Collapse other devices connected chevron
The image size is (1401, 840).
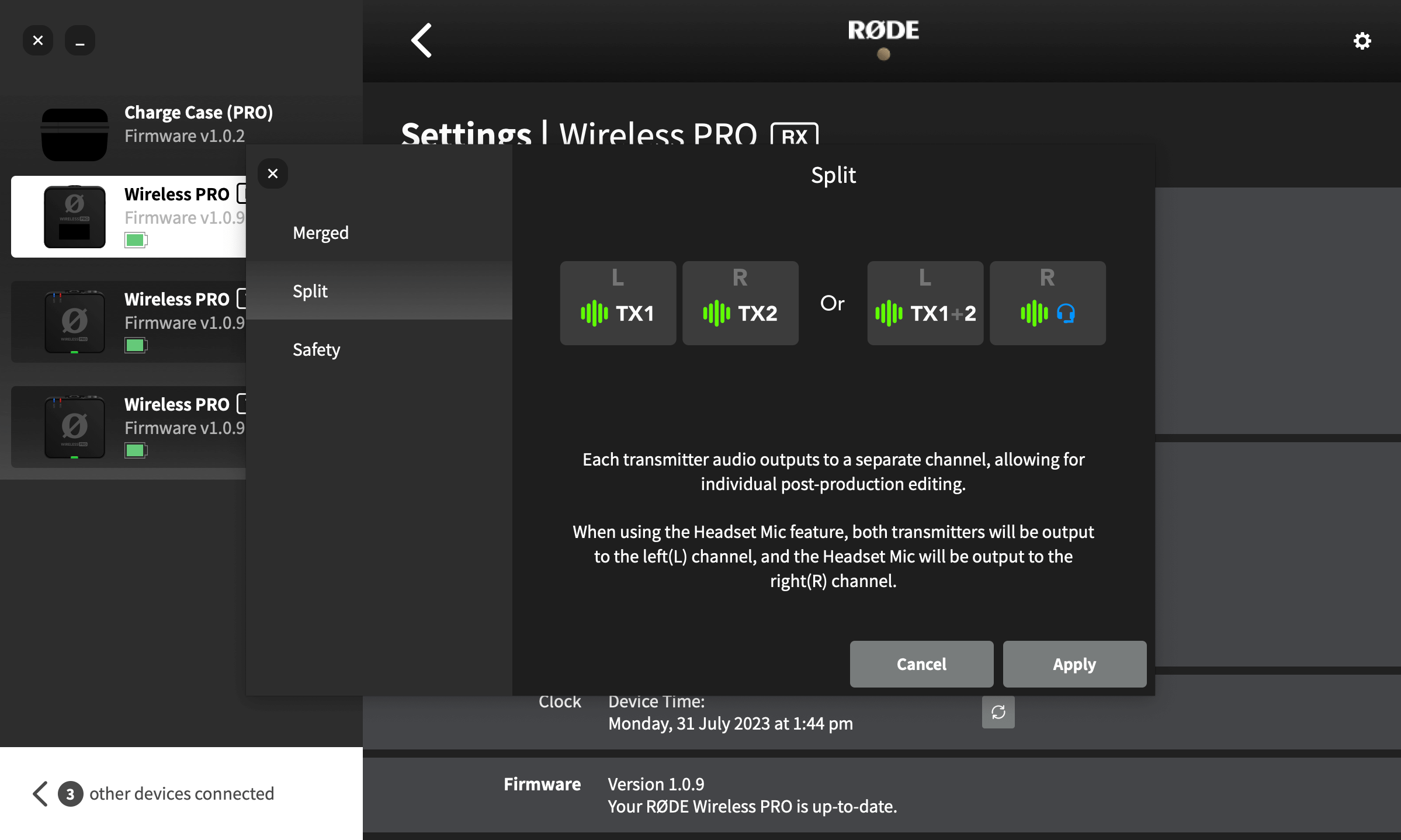(40, 793)
